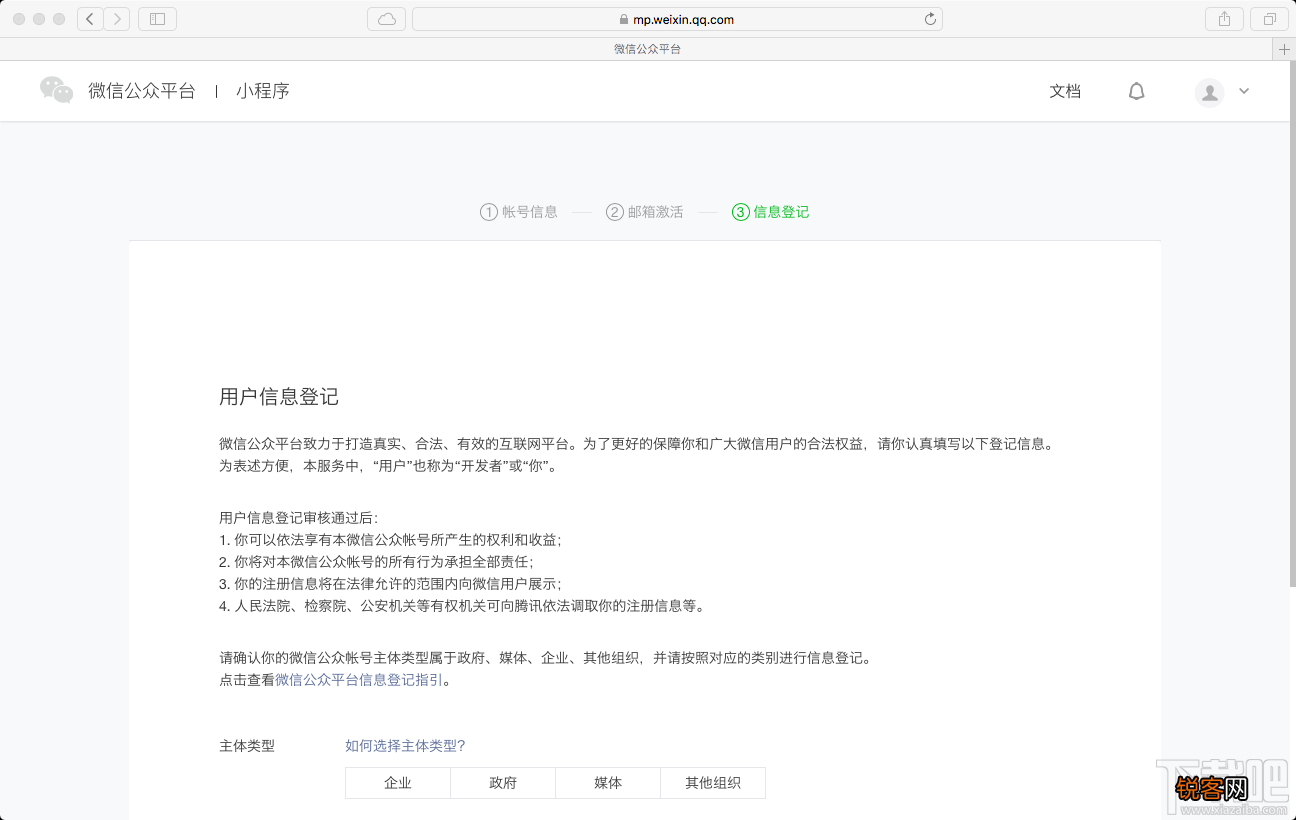Open the Safari share menu
The width and height of the screenshot is (1296, 820).
point(1224,19)
